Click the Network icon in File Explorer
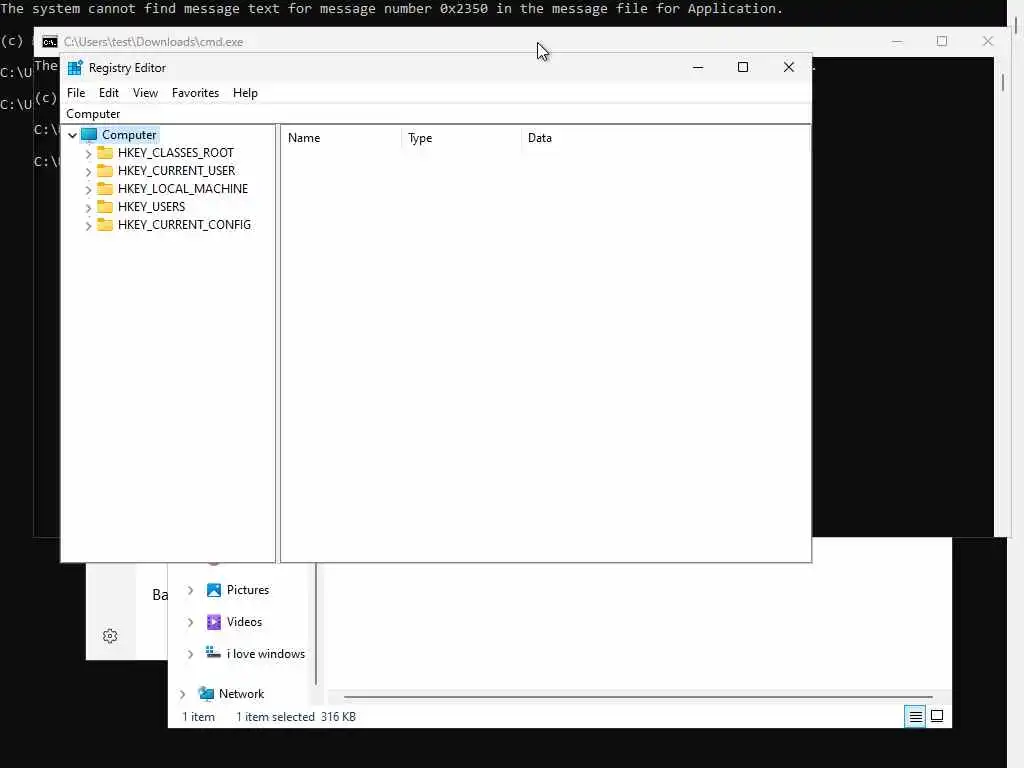The image size is (1024, 768). (x=206, y=694)
